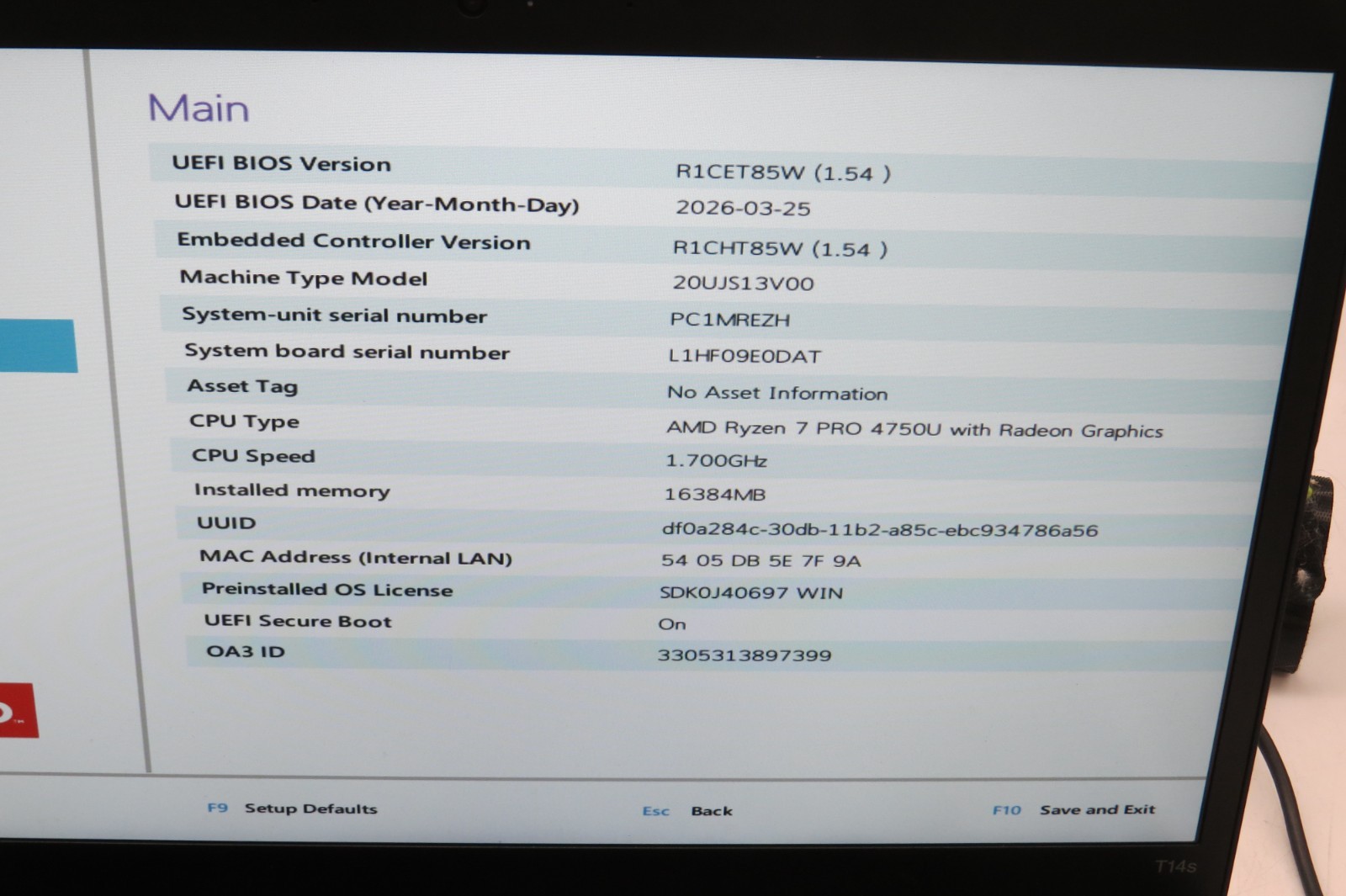Click the value R1CHT85W (1.54 )
This screenshot has height=896, width=1346.
(780, 248)
